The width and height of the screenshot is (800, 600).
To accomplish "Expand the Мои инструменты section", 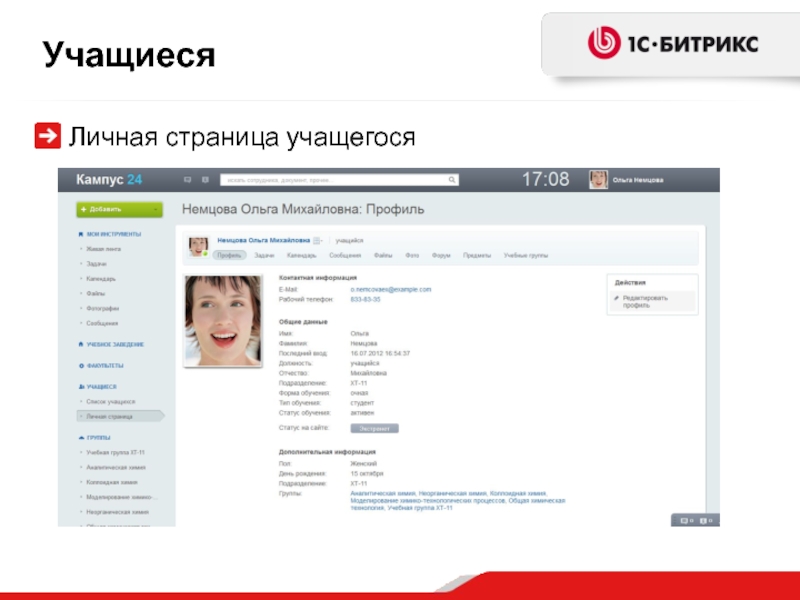I will click(x=114, y=234).
